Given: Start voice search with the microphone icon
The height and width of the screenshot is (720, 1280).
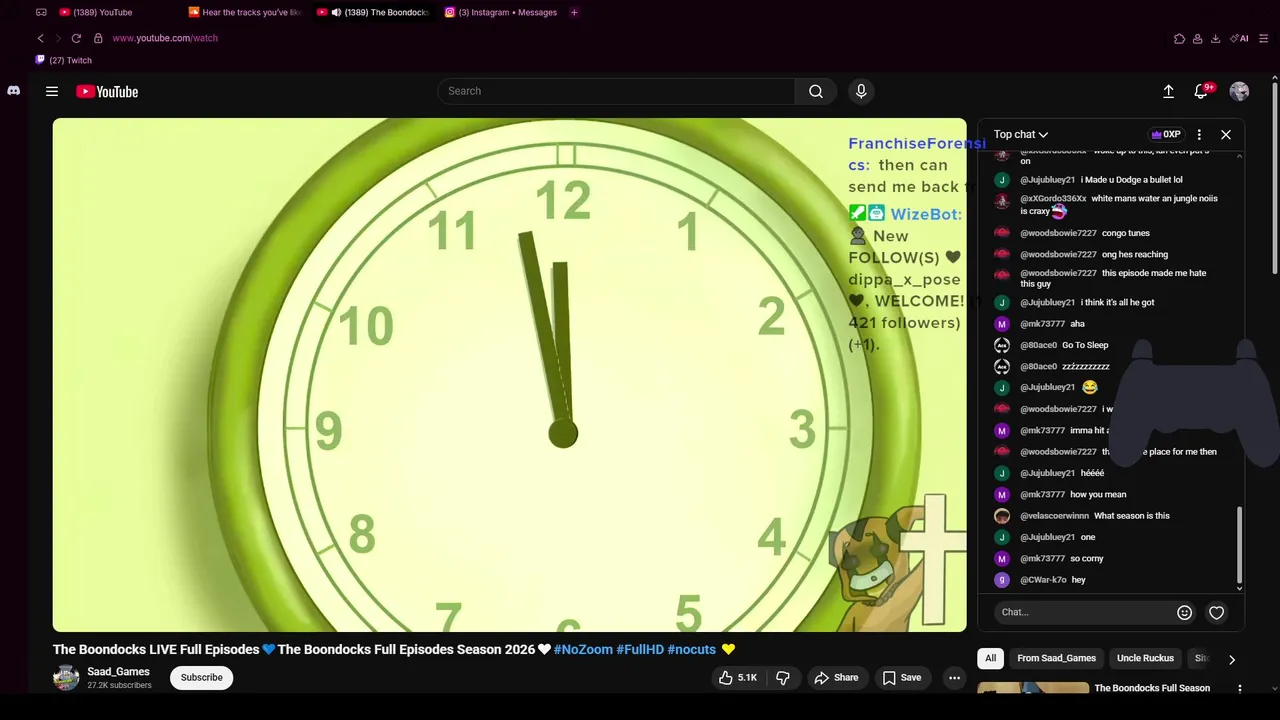Looking at the screenshot, I should [861, 91].
